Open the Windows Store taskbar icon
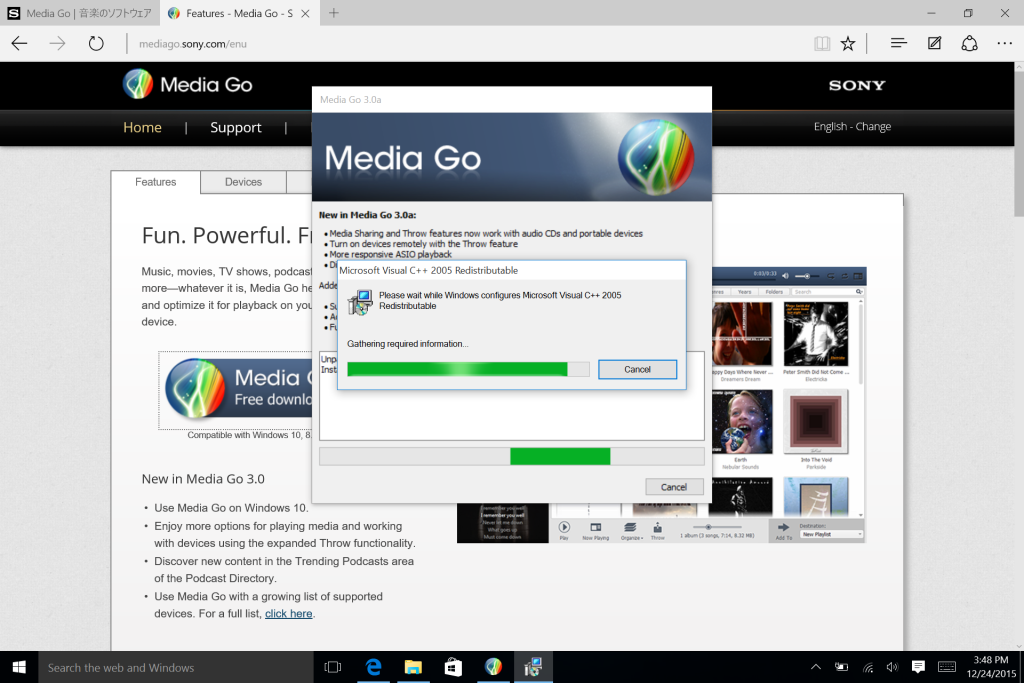The image size is (1024, 683). tap(453, 667)
